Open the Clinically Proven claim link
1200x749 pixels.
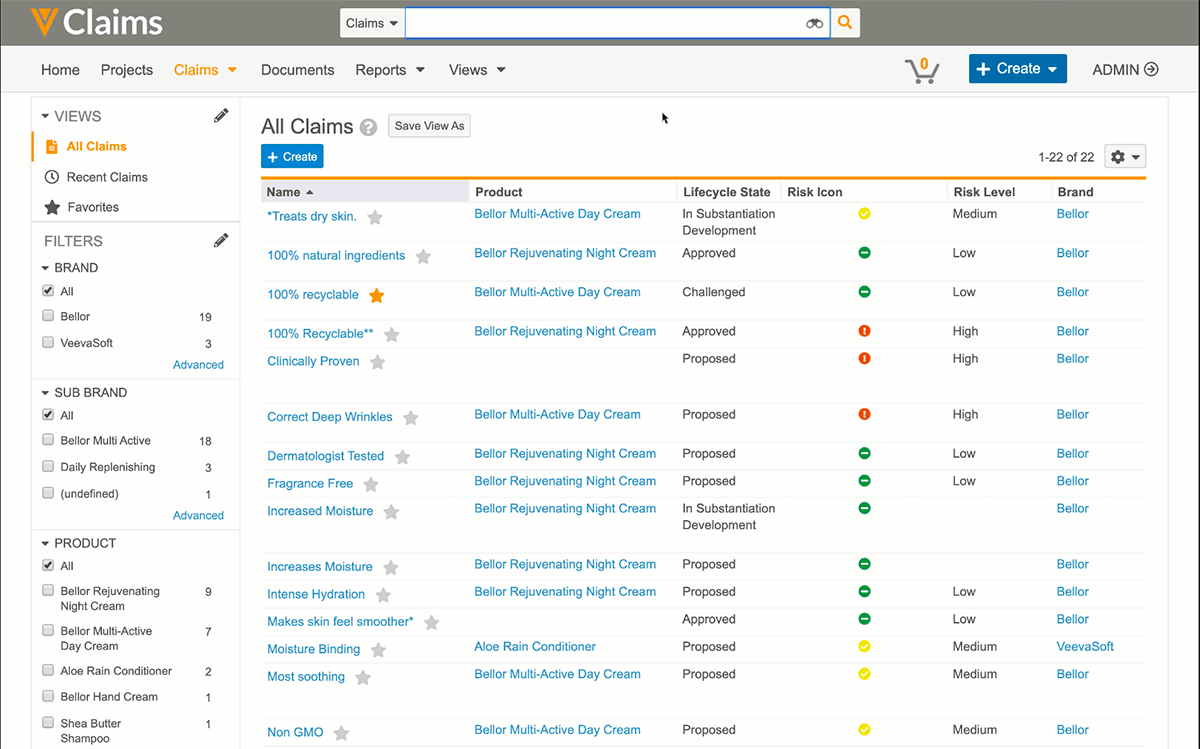pos(313,362)
